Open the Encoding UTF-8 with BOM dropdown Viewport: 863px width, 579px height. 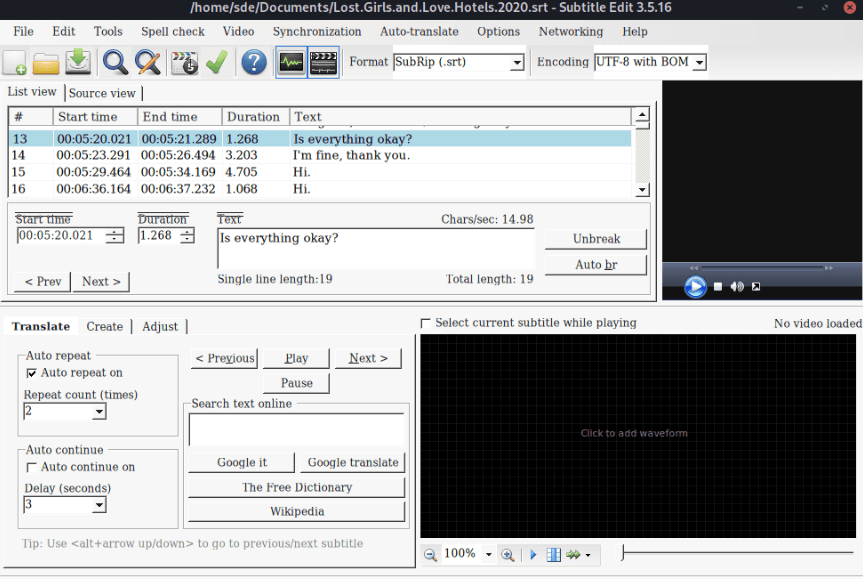pyautogui.click(x=699, y=63)
